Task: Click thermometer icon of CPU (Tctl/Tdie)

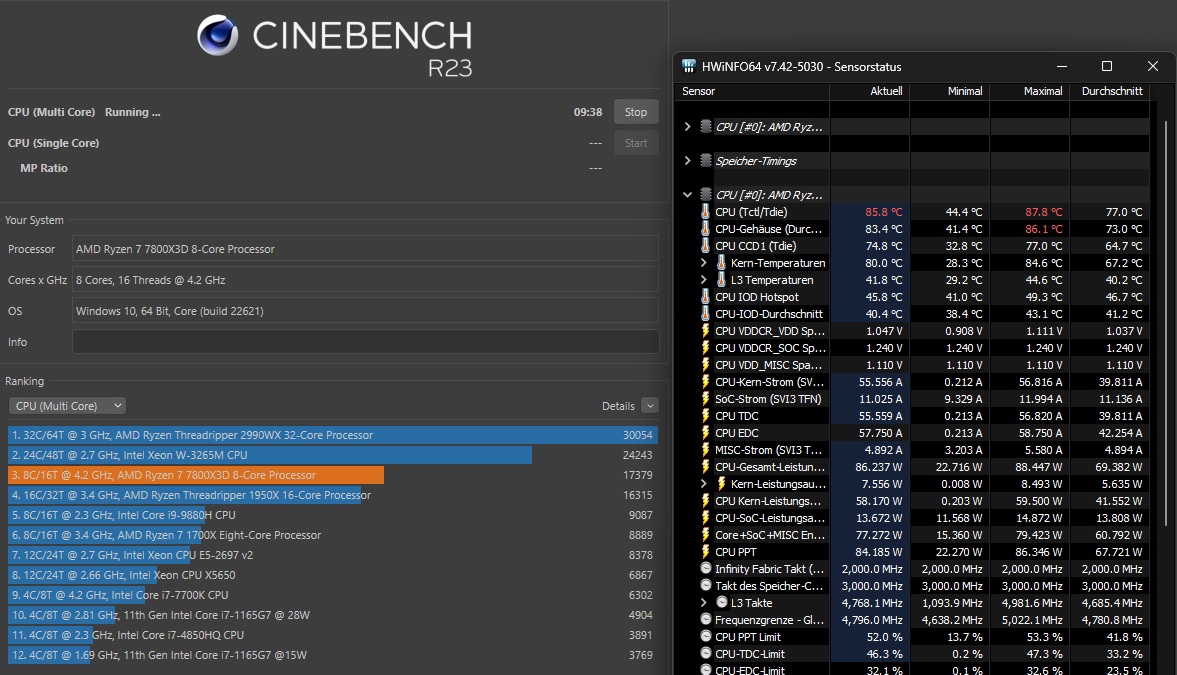Action: (x=706, y=212)
